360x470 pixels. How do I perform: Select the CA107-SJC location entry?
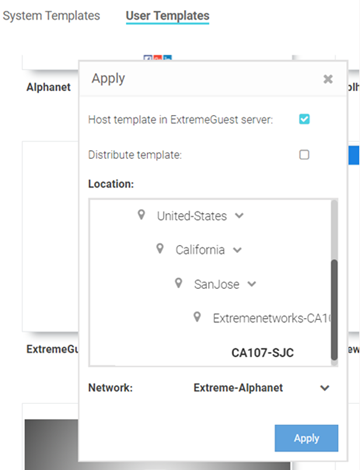[263, 353]
